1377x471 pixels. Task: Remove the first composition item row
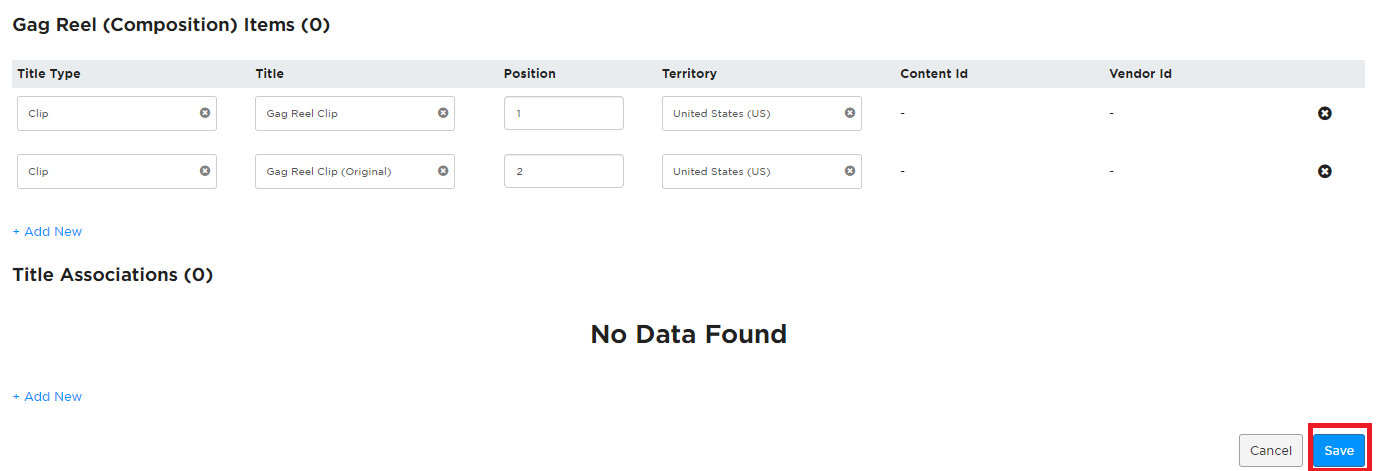point(1325,113)
